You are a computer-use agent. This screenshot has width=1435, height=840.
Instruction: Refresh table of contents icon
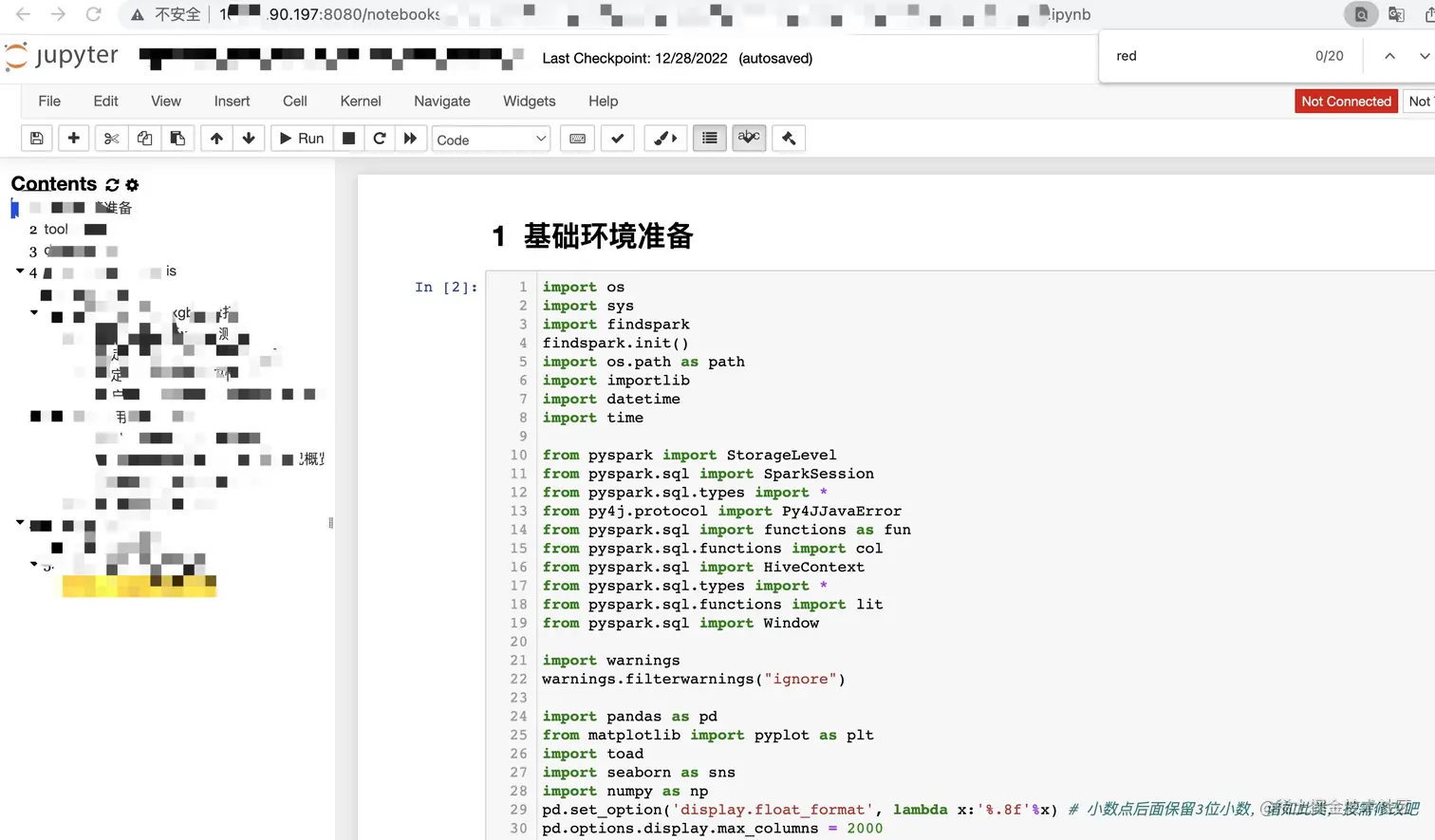tap(113, 185)
